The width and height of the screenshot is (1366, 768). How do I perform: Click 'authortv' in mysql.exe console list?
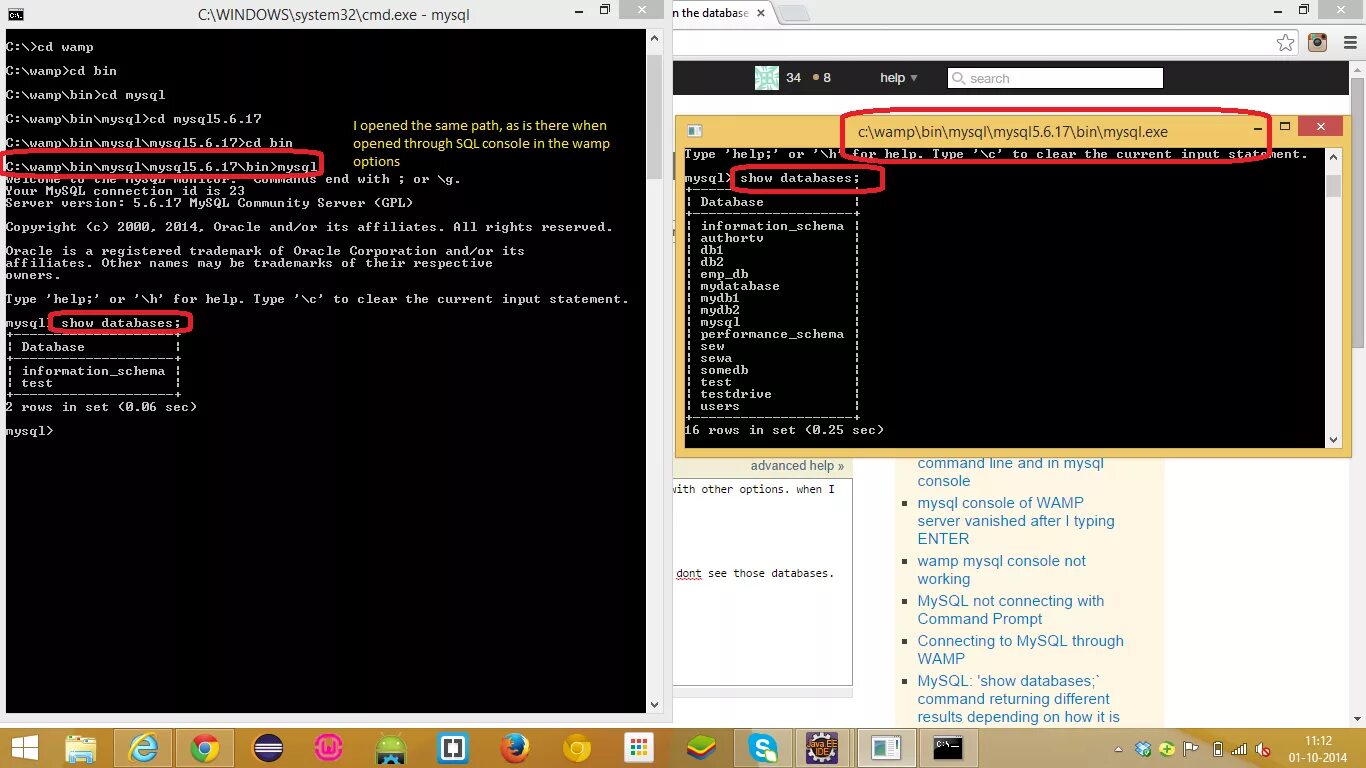point(732,238)
